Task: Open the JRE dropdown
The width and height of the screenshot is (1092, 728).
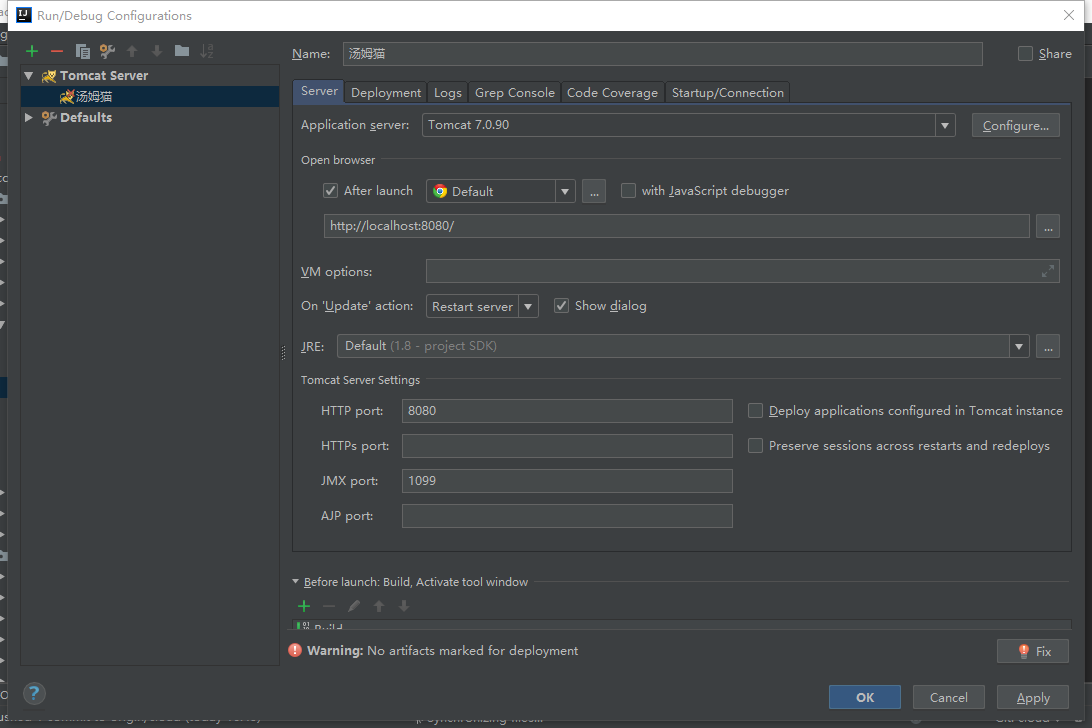Action: coord(1019,346)
